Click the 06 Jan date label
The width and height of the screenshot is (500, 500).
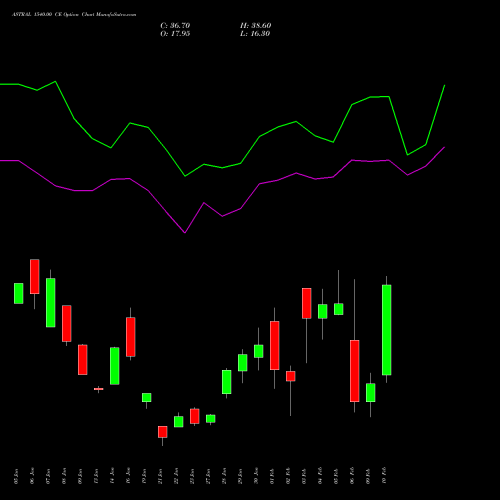[x=32, y=476]
